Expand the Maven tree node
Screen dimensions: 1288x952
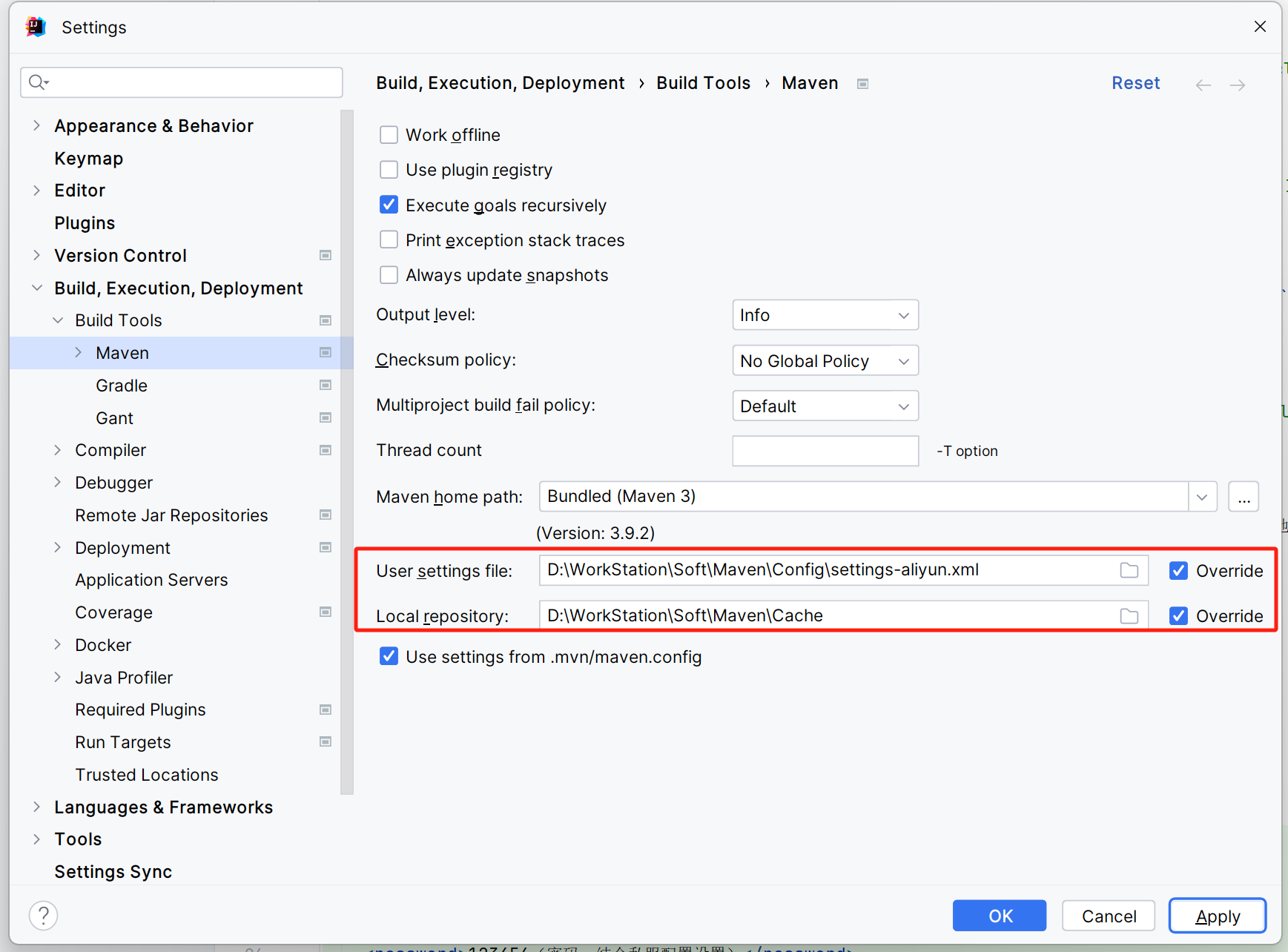coord(78,353)
